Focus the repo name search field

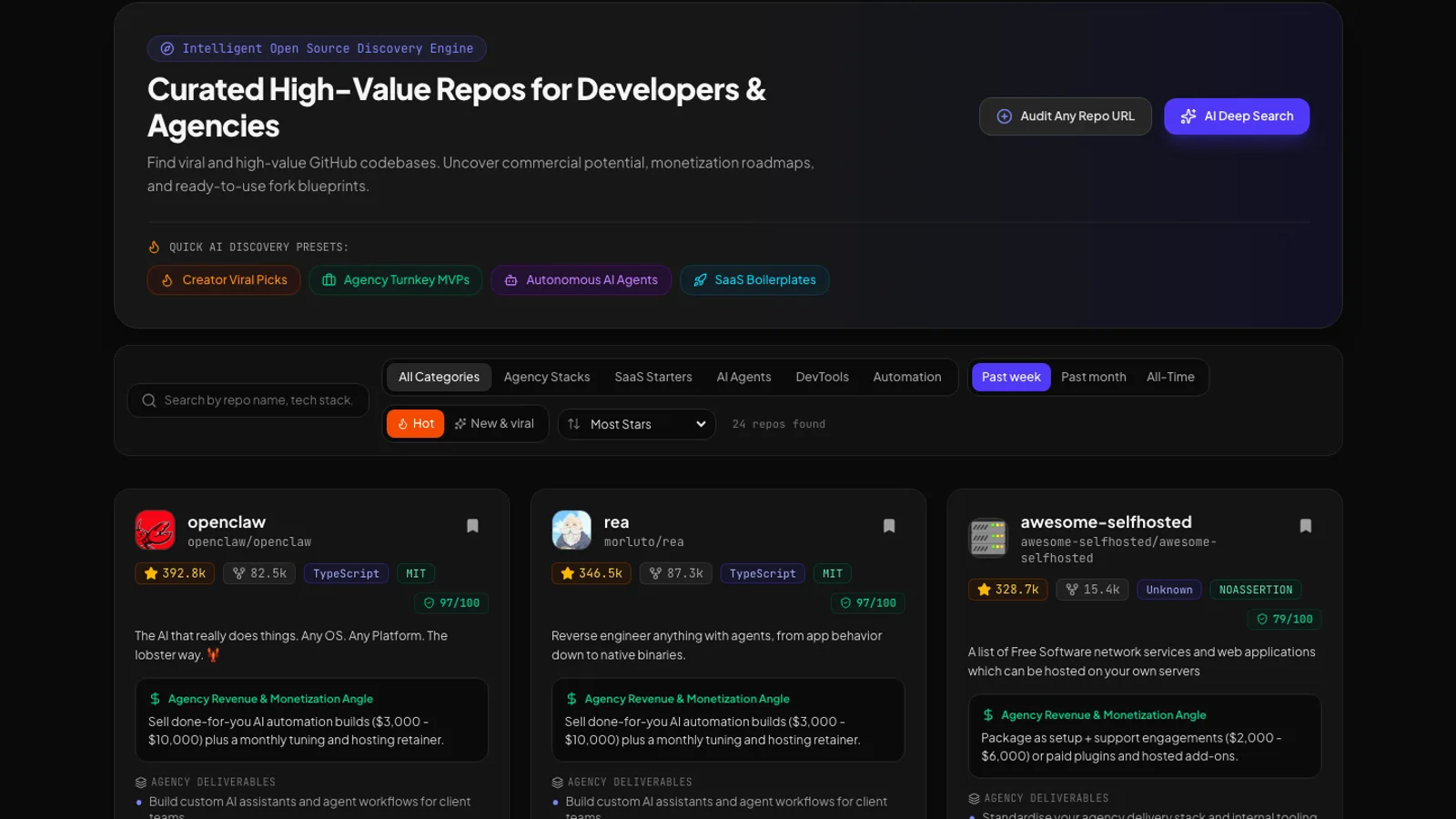248,400
